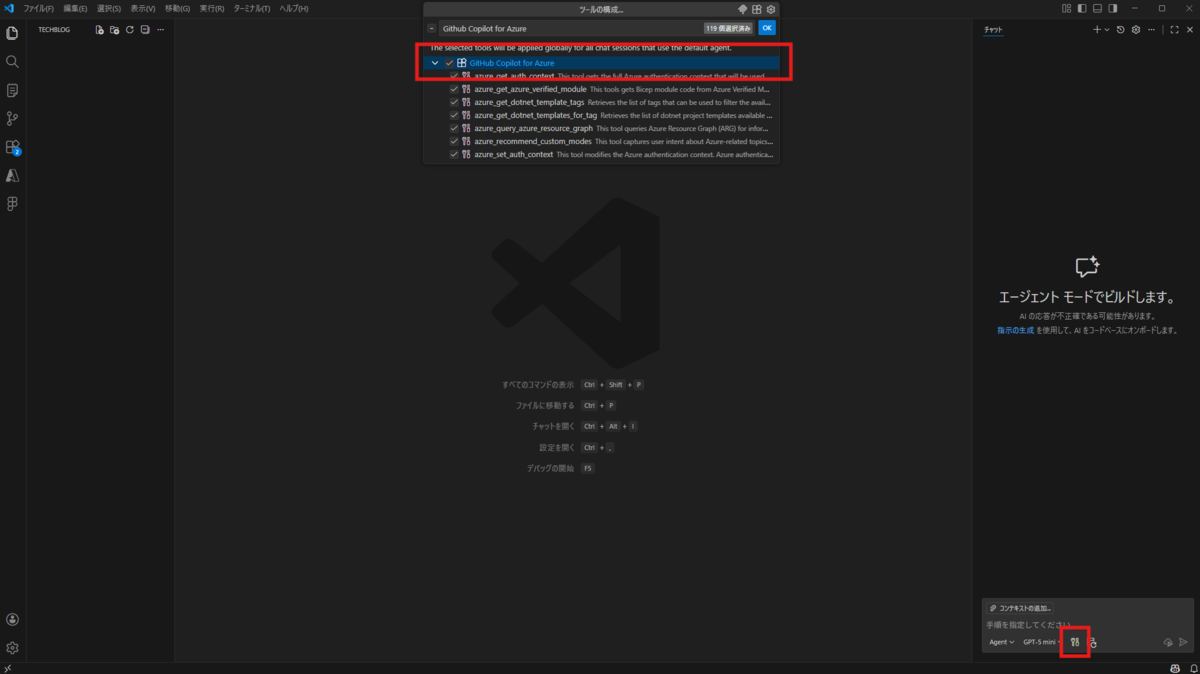The width and height of the screenshot is (1200, 674).
Task: Click the extensions icon in tools dialog title
Action: [x=757, y=9]
